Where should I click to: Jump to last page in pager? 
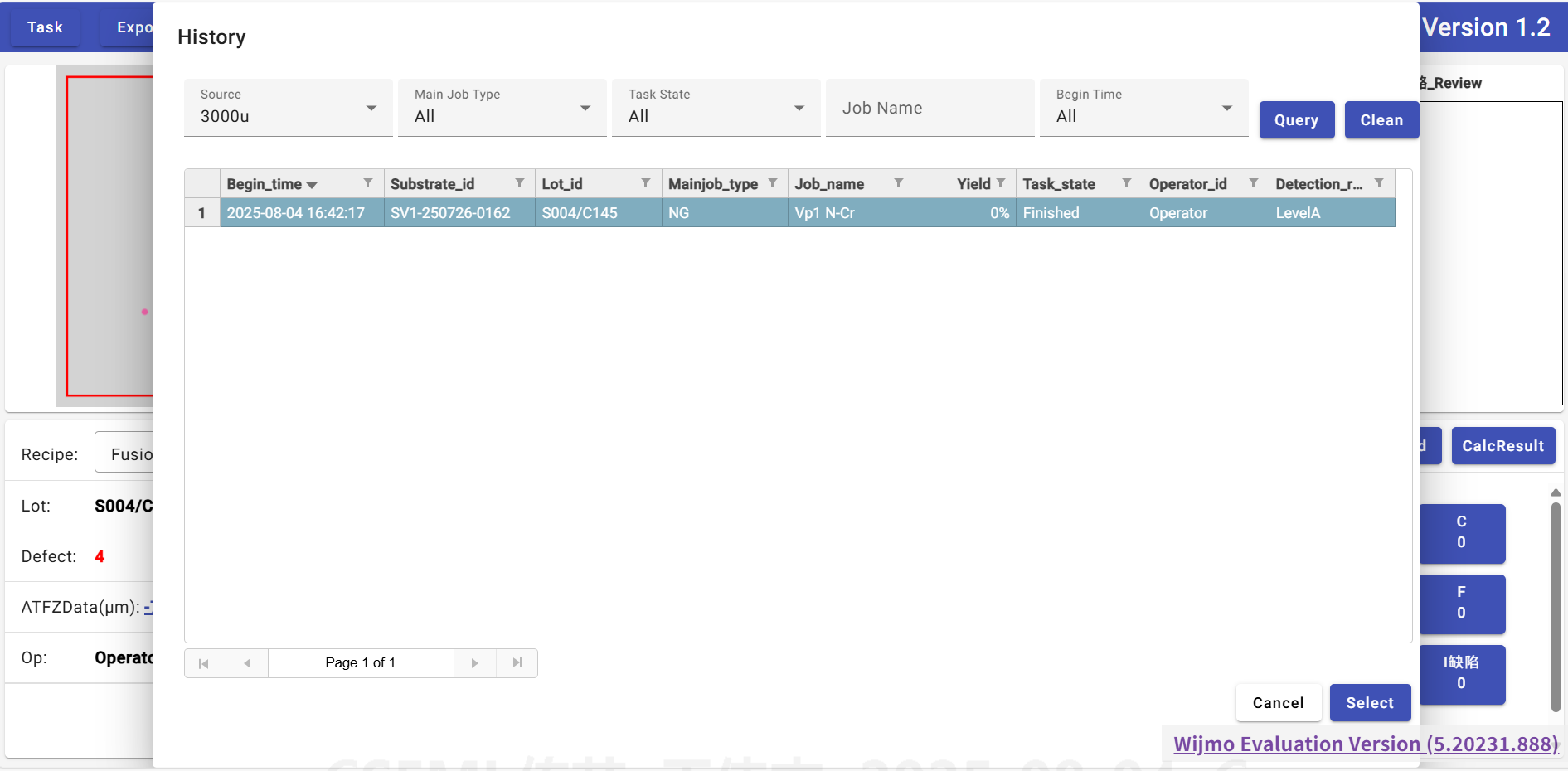tap(517, 663)
